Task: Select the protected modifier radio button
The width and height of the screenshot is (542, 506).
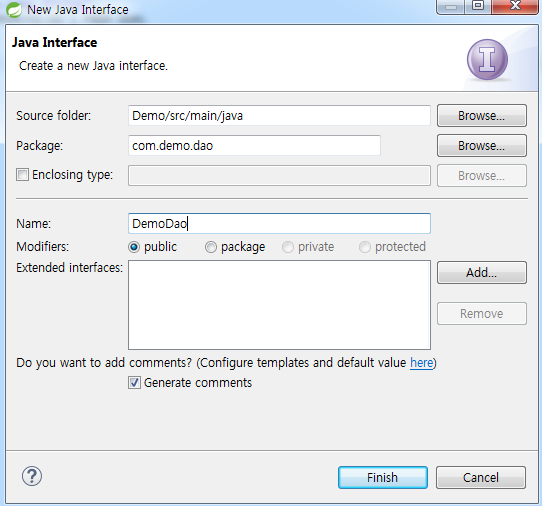Action: (x=365, y=247)
